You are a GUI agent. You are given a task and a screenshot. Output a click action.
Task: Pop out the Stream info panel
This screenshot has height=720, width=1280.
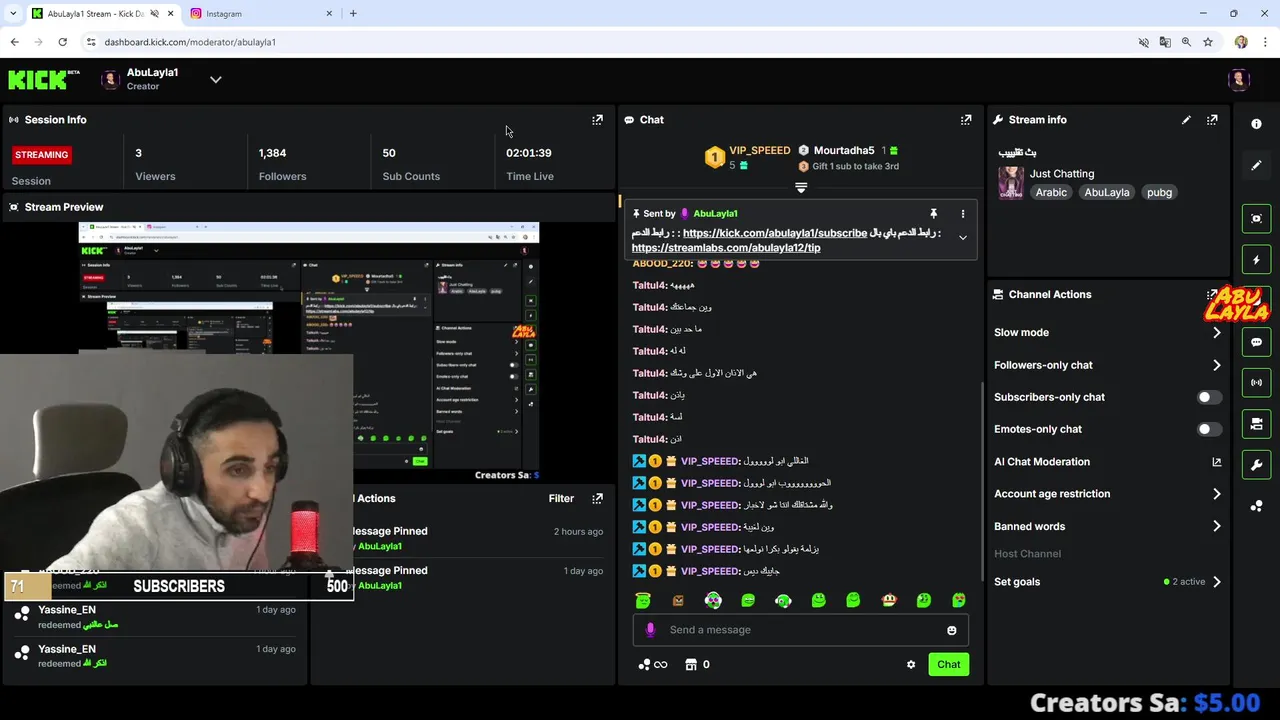pyautogui.click(x=1212, y=120)
